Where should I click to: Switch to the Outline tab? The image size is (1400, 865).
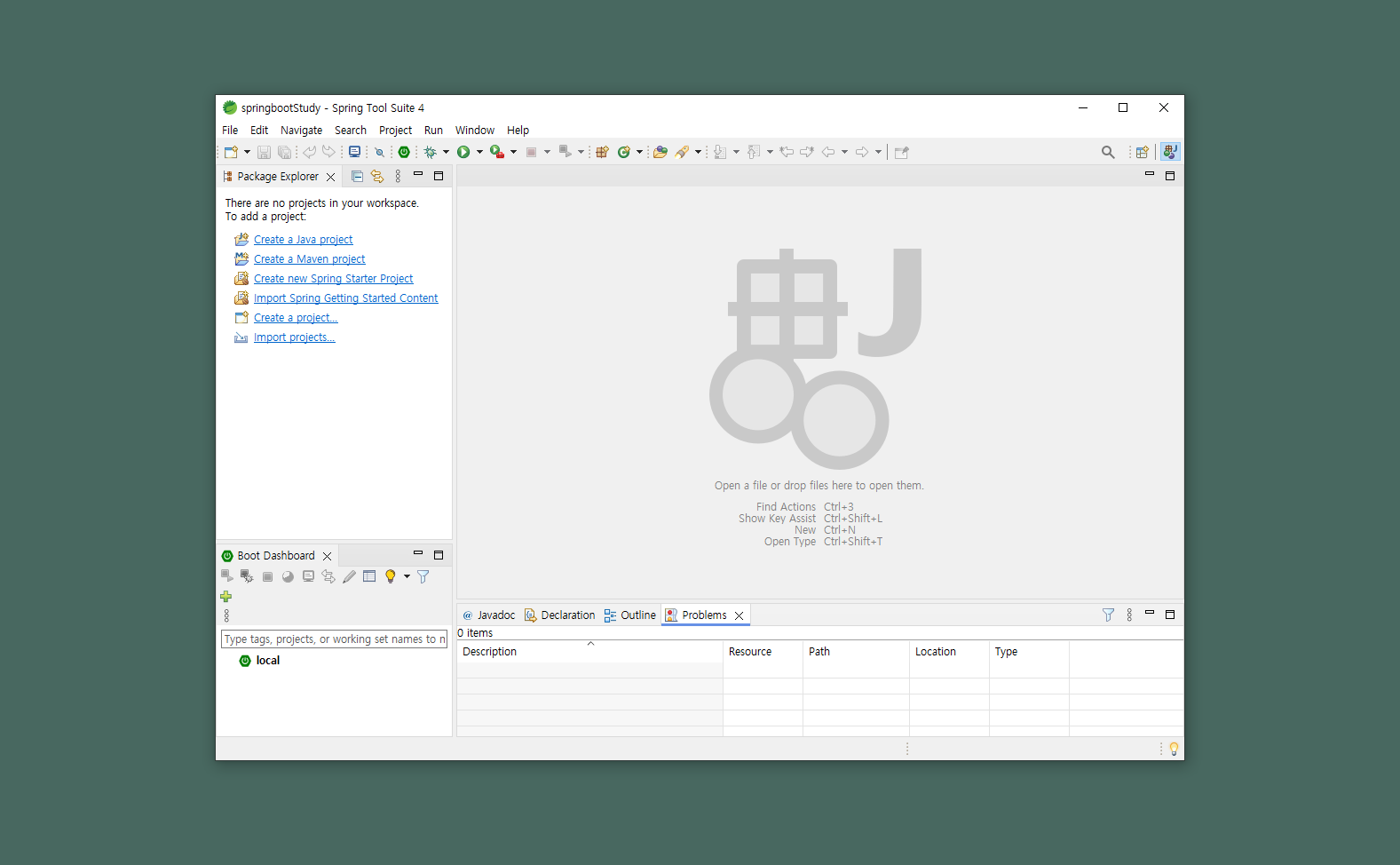coord(630,615)
